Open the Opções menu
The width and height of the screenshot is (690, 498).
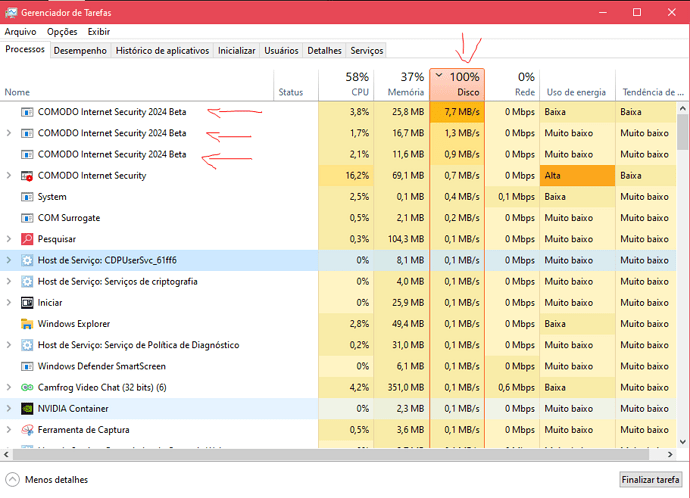pyautogui.click(x=64, y=32)
